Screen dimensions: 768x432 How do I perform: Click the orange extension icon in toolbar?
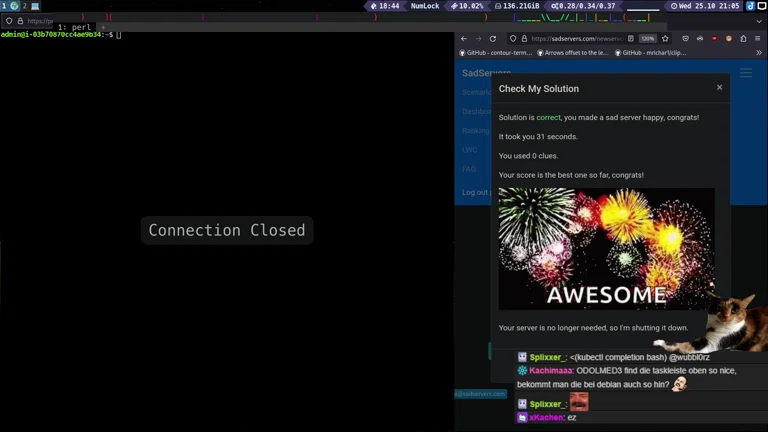tap(729, 39)
